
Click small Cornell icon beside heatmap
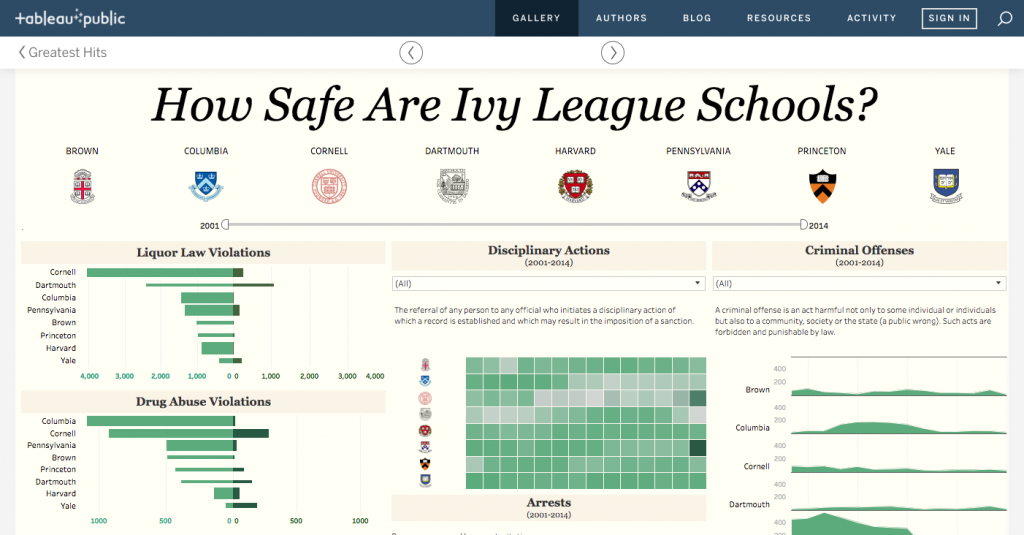(x=425, y=398)
